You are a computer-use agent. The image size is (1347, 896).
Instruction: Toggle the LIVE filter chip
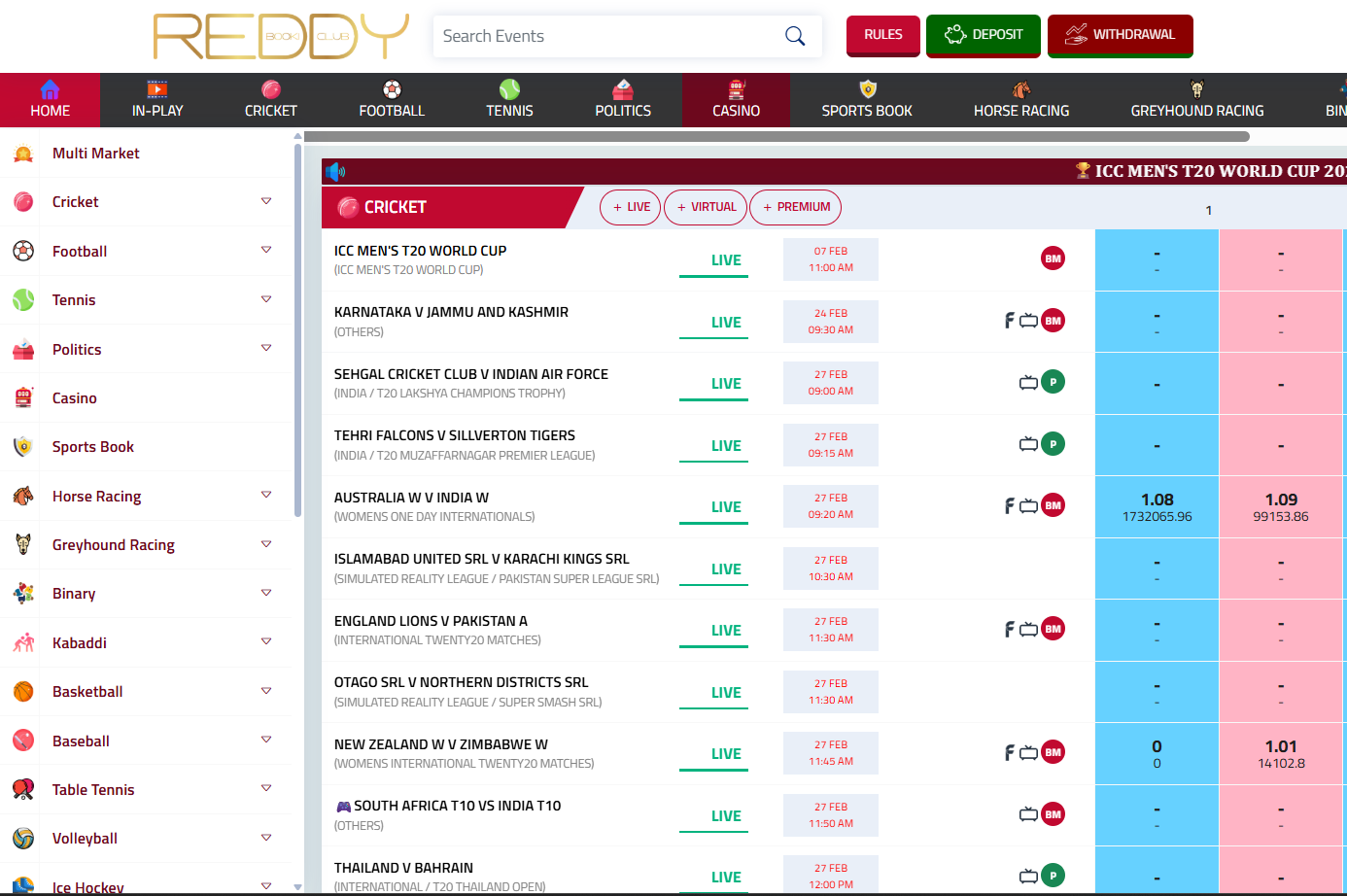point(631,207)
